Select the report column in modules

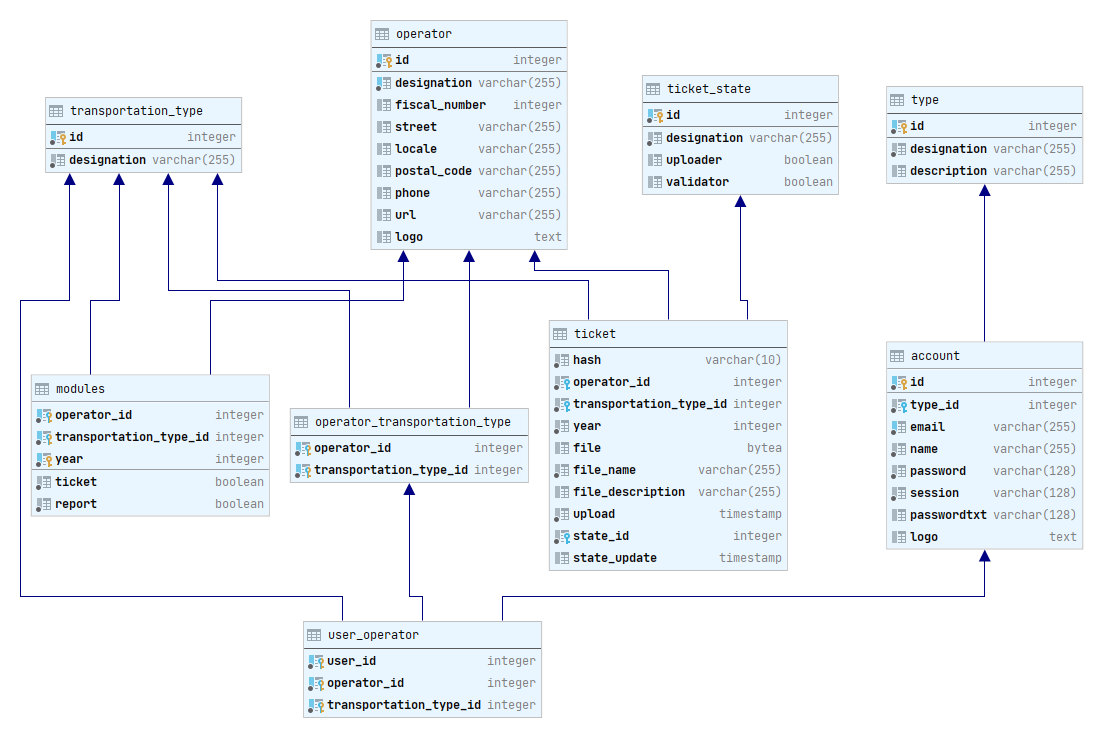click(x=76, y=504)
